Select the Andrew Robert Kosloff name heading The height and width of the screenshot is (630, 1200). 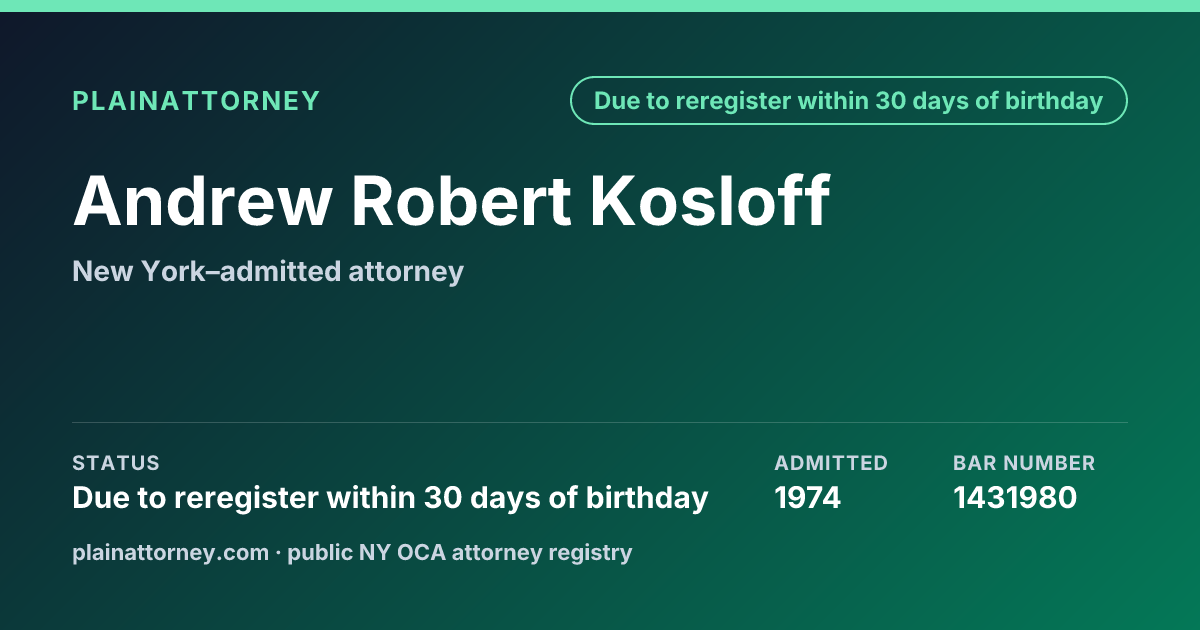point(451,201)
